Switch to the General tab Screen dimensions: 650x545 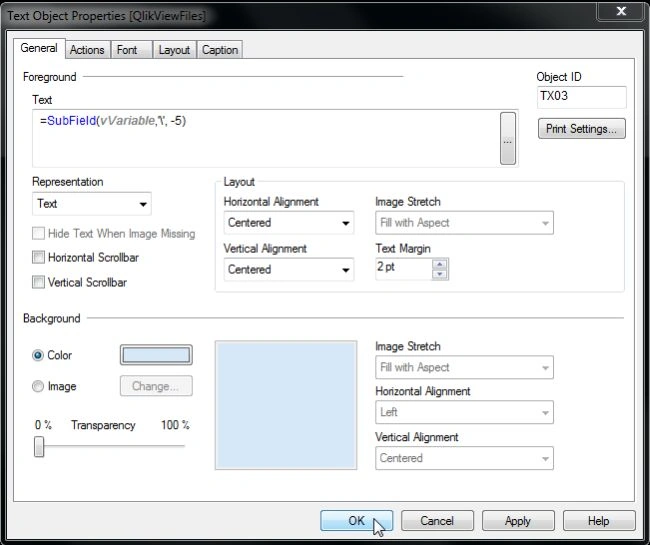39,48
